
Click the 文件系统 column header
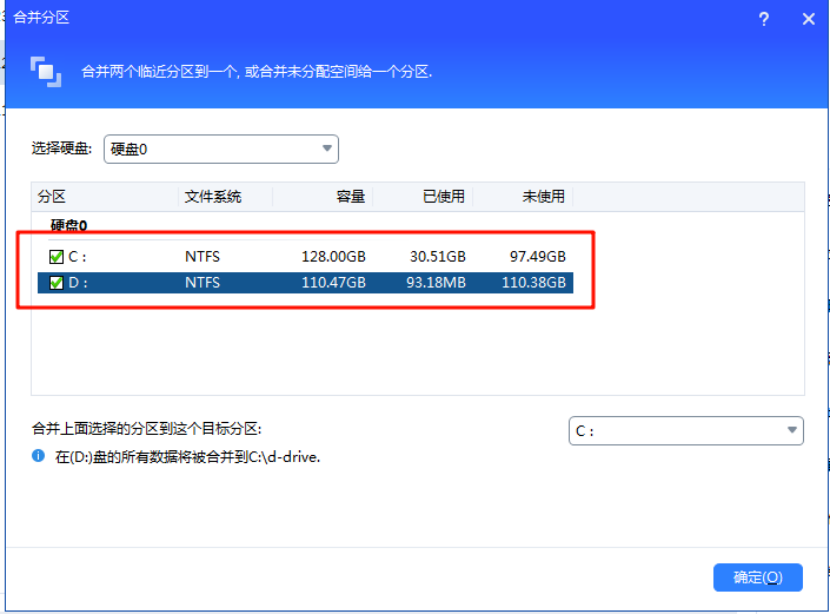[213, 197]
